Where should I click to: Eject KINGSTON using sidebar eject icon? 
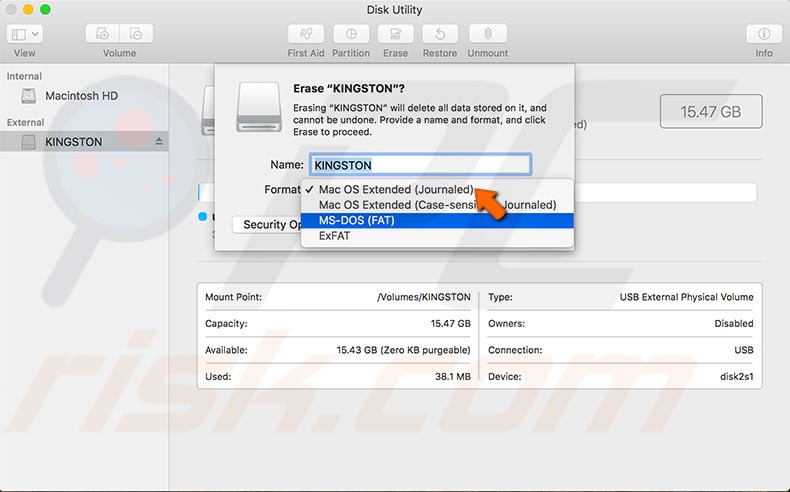click(x=158, y=142)
